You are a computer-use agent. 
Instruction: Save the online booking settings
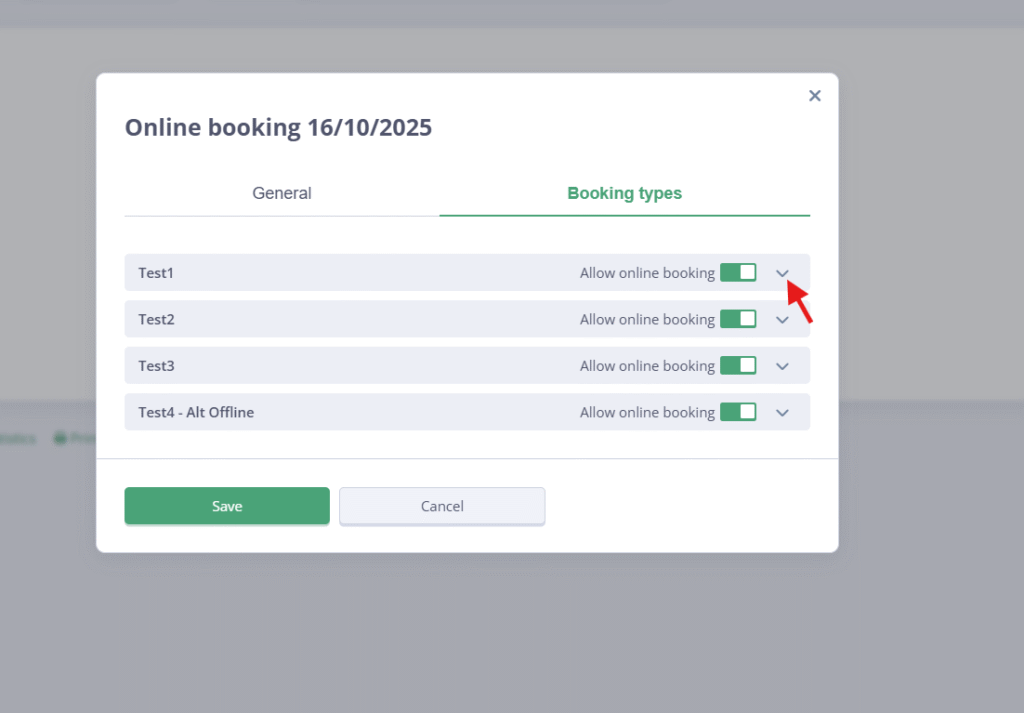(227, 506)
